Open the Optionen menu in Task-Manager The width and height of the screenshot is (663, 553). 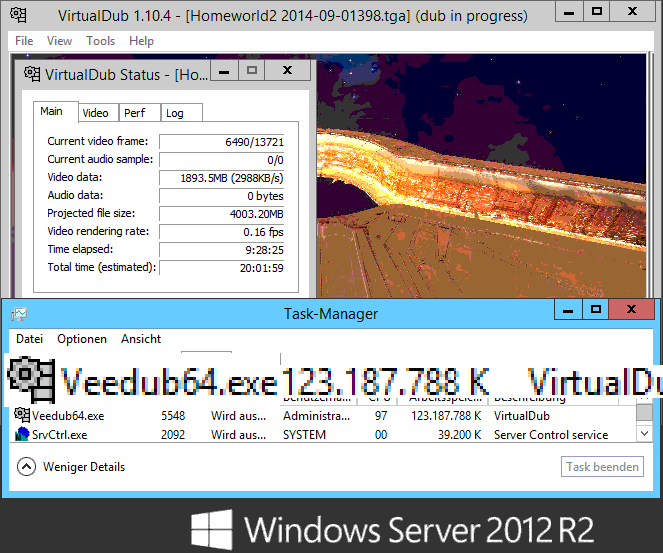point(82,339)
